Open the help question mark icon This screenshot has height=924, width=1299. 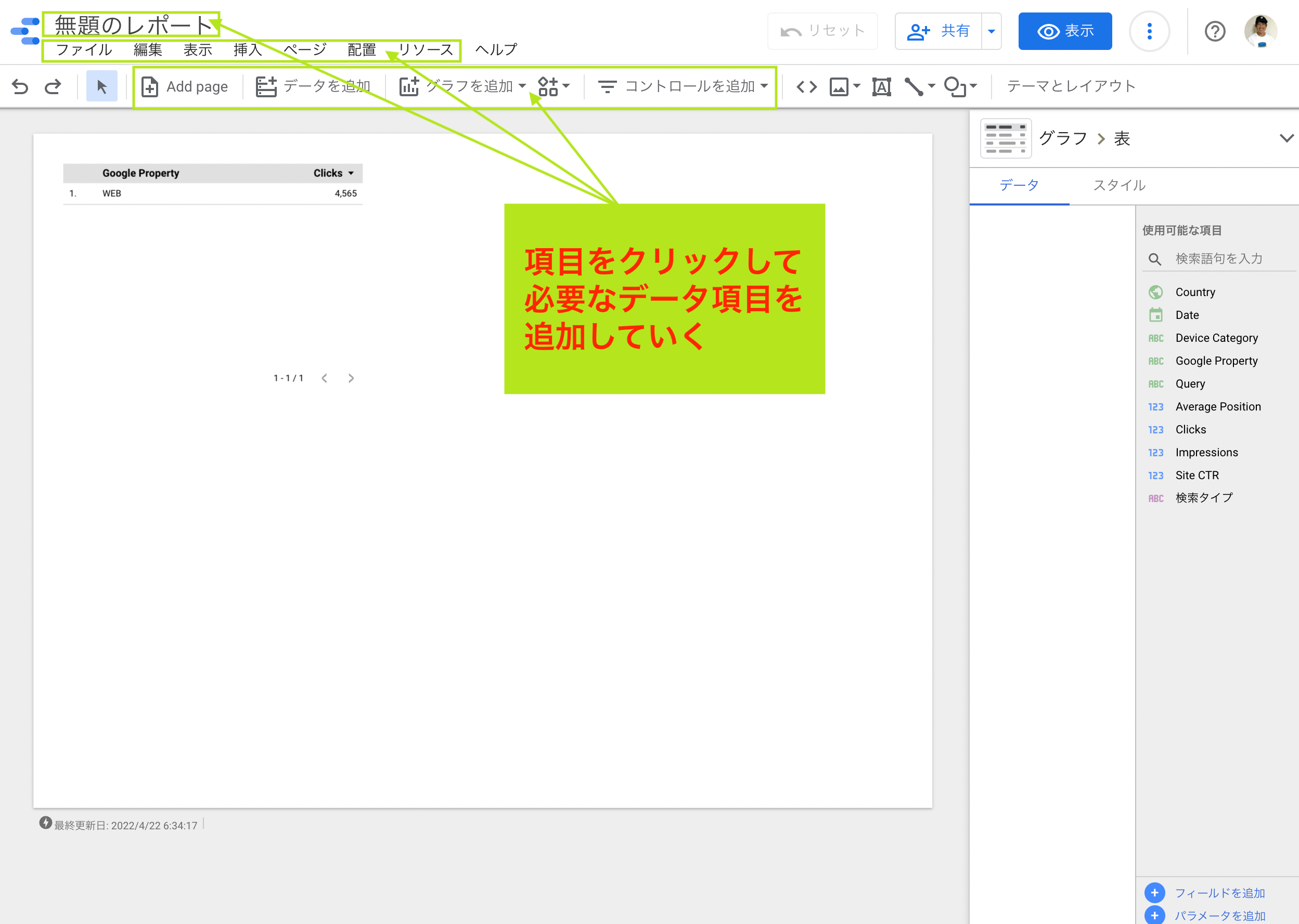pyautogui.click(x=1215, y=31)
